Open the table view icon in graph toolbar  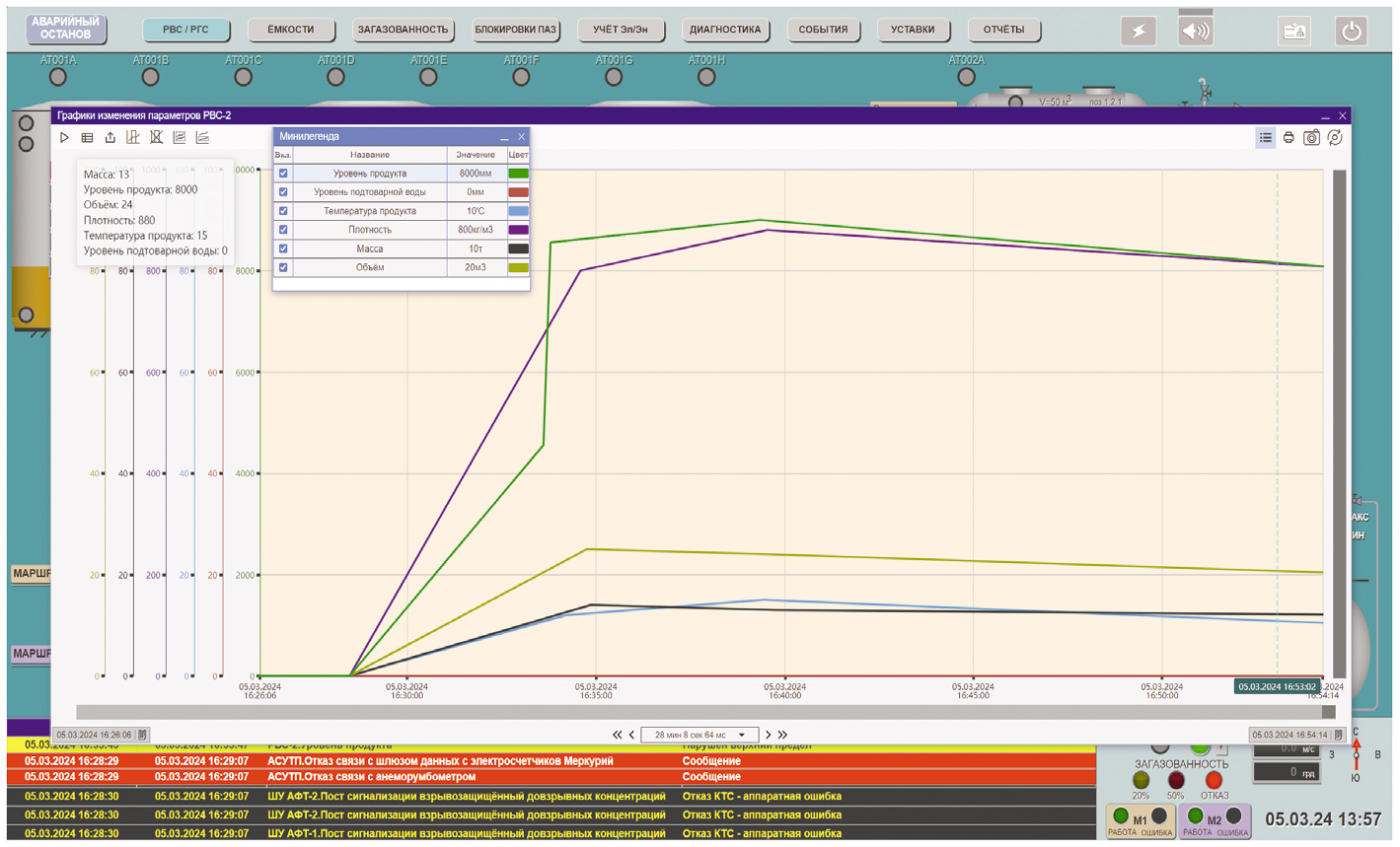click(87, 137)
